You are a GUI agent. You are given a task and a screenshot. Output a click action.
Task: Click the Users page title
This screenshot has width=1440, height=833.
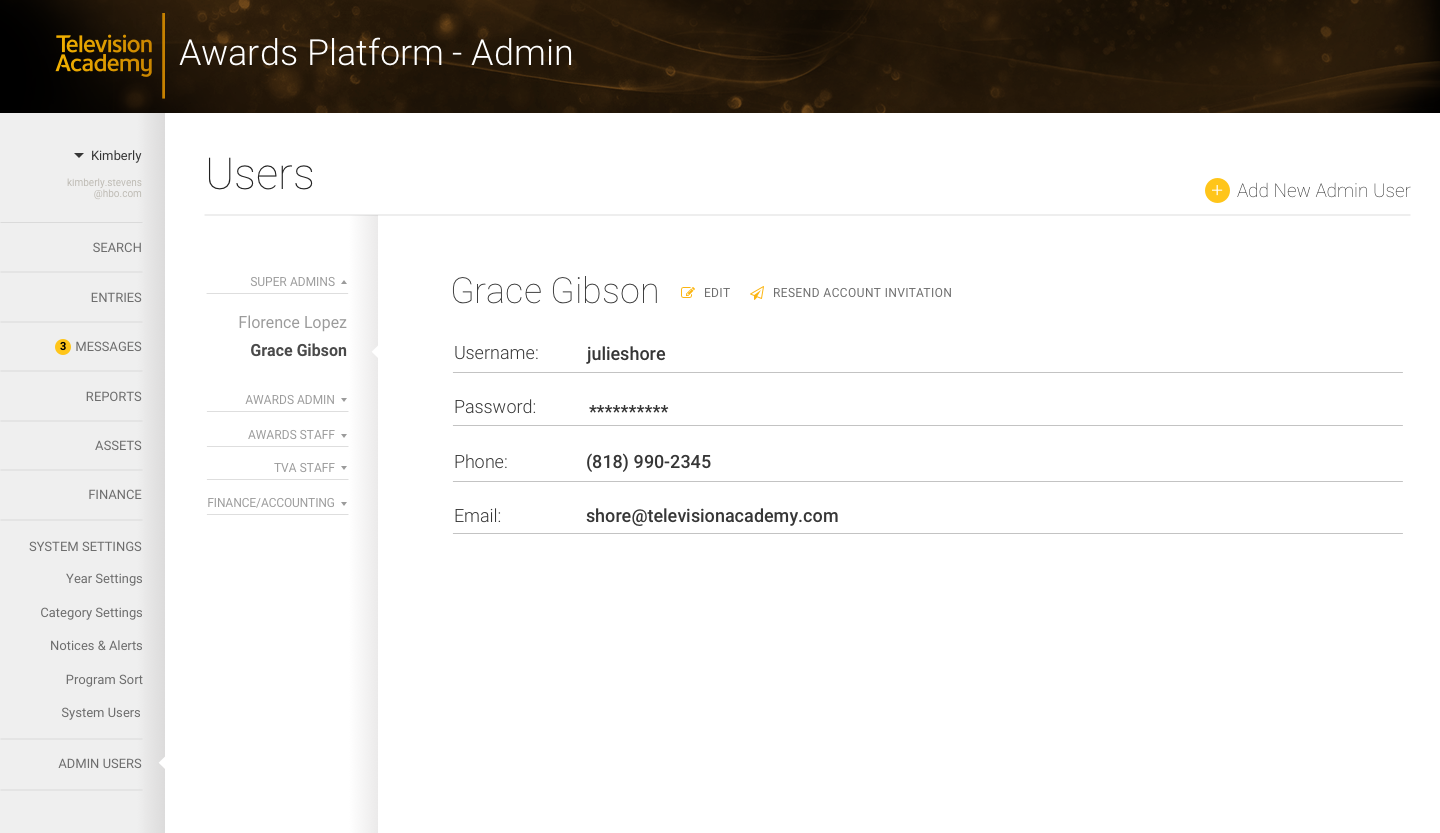pyautogui.click(x=260, y=174)
